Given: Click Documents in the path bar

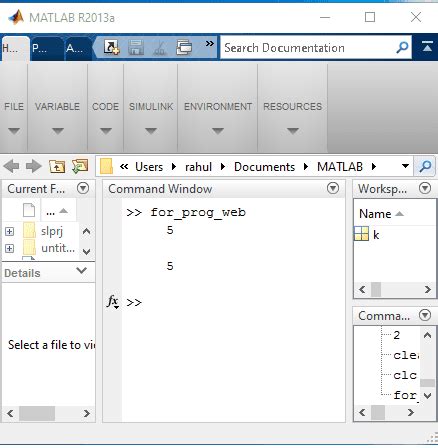Looking at the screenshot, I should tap(264, 167).
